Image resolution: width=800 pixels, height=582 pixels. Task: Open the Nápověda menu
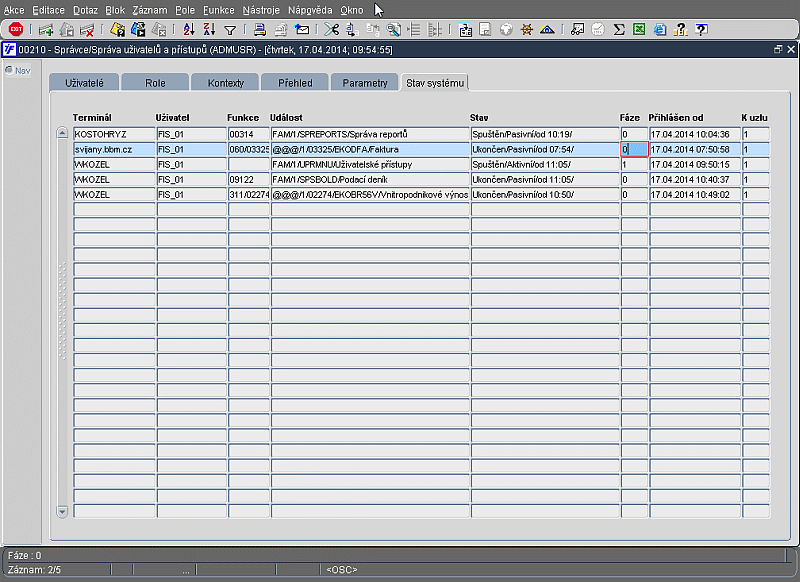click(310, 10)
